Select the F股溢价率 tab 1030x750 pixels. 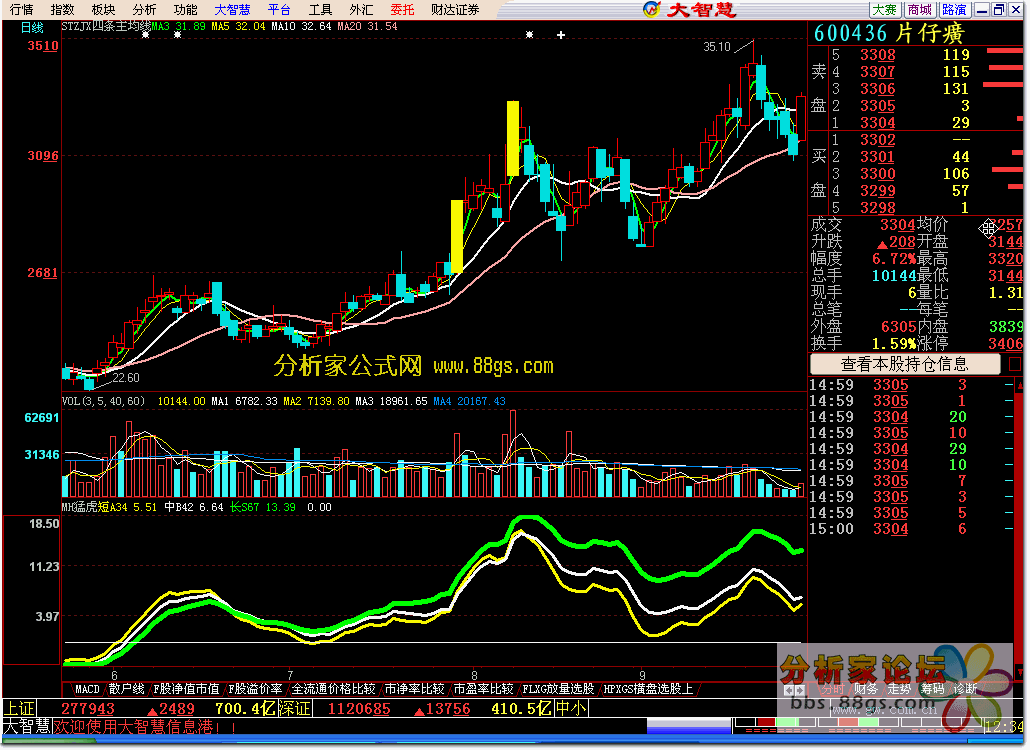[x=255, y=688]
